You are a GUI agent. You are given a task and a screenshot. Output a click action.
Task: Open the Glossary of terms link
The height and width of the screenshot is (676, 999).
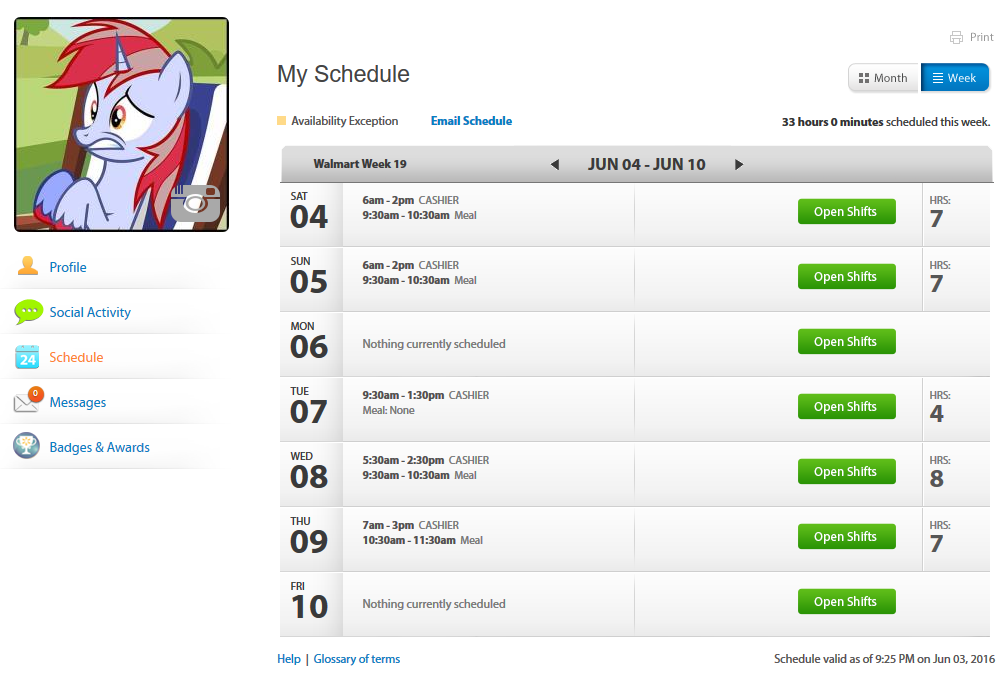tap(357, 659)
